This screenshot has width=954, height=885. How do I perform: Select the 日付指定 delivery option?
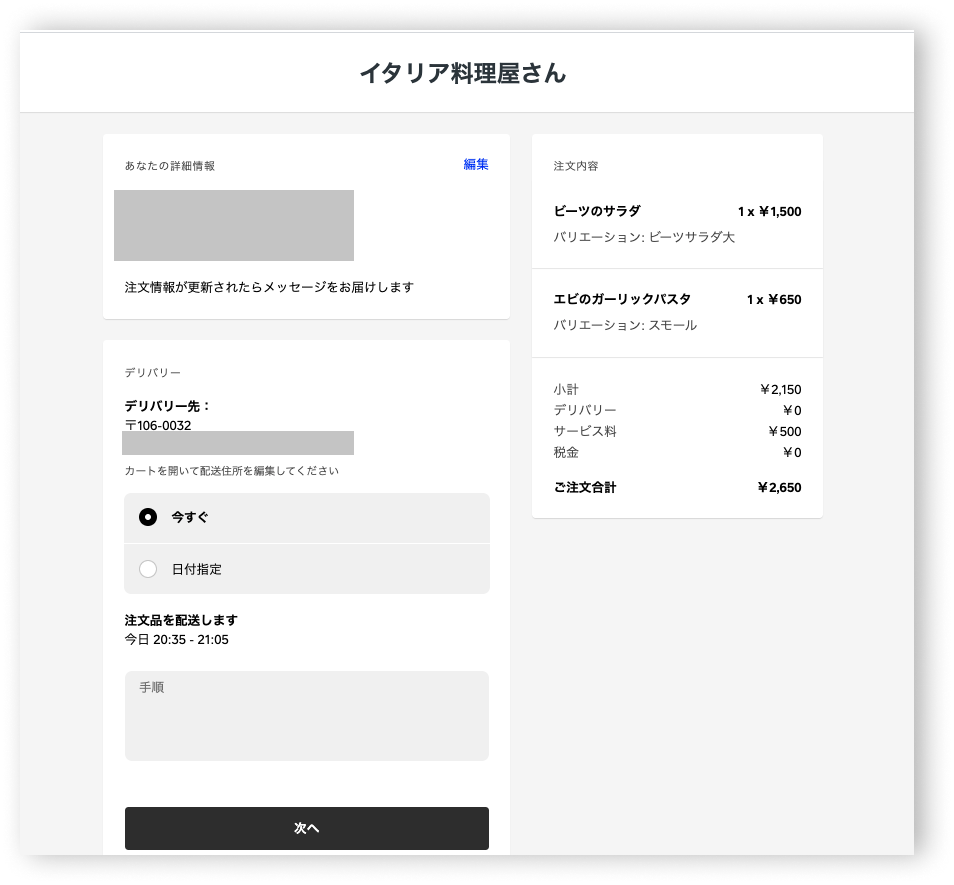pyautogui.click(x=307, y=569)
